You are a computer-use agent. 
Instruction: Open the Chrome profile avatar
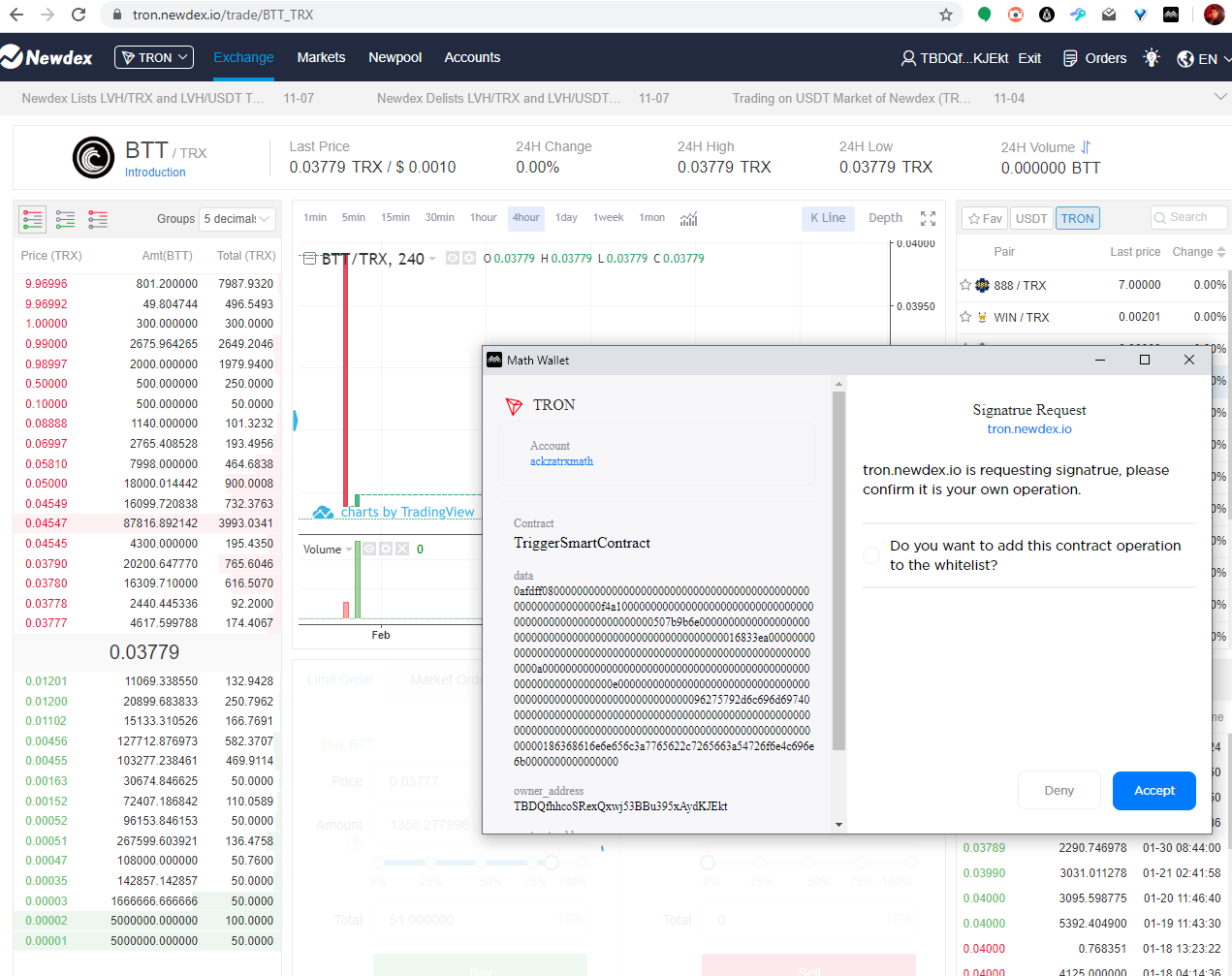1214,15
